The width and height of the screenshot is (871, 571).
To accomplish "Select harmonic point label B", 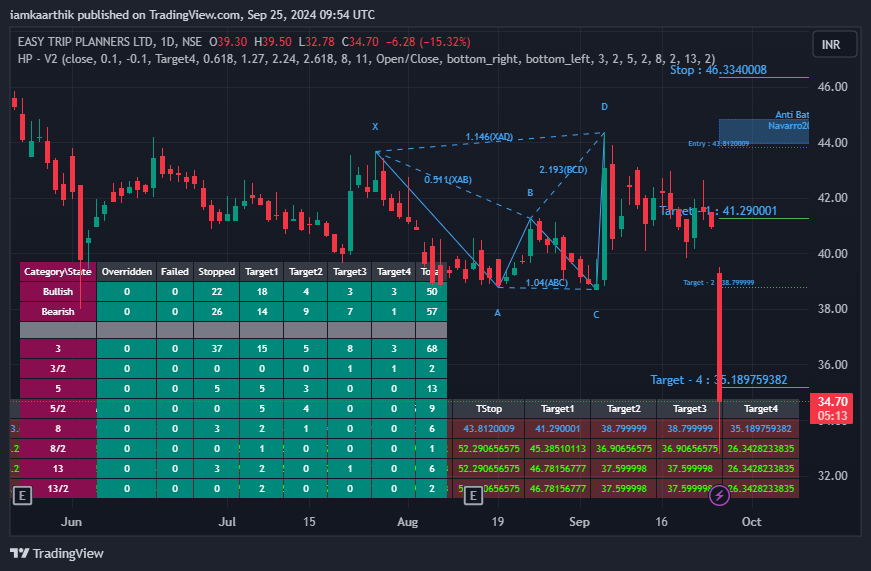I will click(x=530, y=193).
